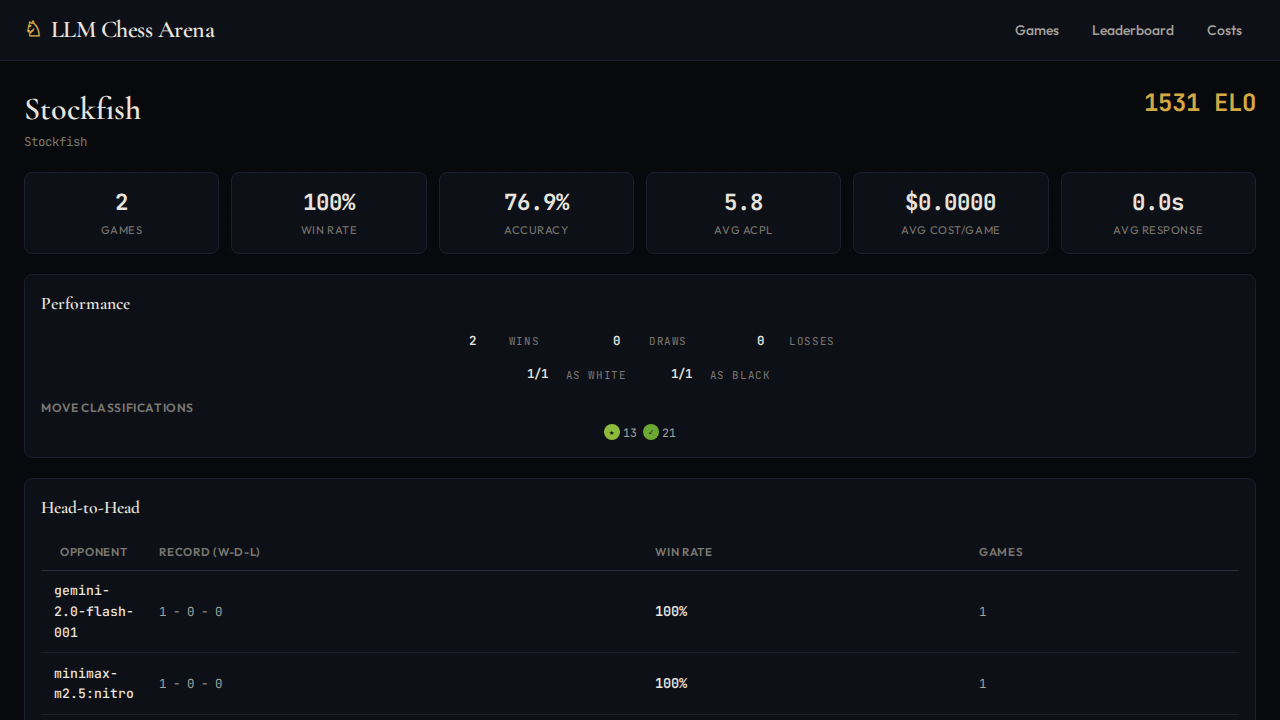The height and width of the screenshot is (720, 1280).
Task: Click the Wins count label
Action: pos(524,341)
